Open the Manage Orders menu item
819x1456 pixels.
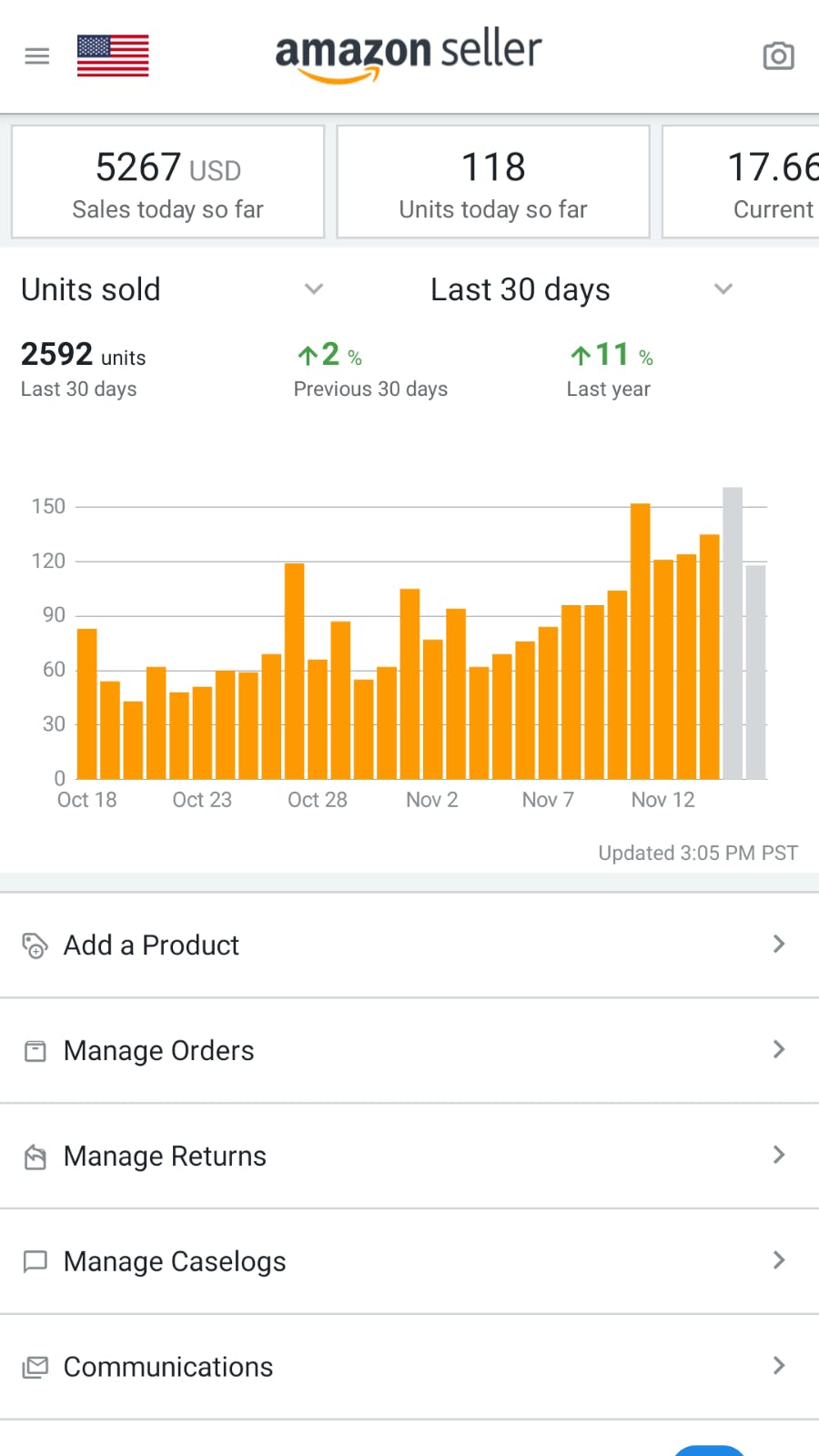click(159, 1051)
